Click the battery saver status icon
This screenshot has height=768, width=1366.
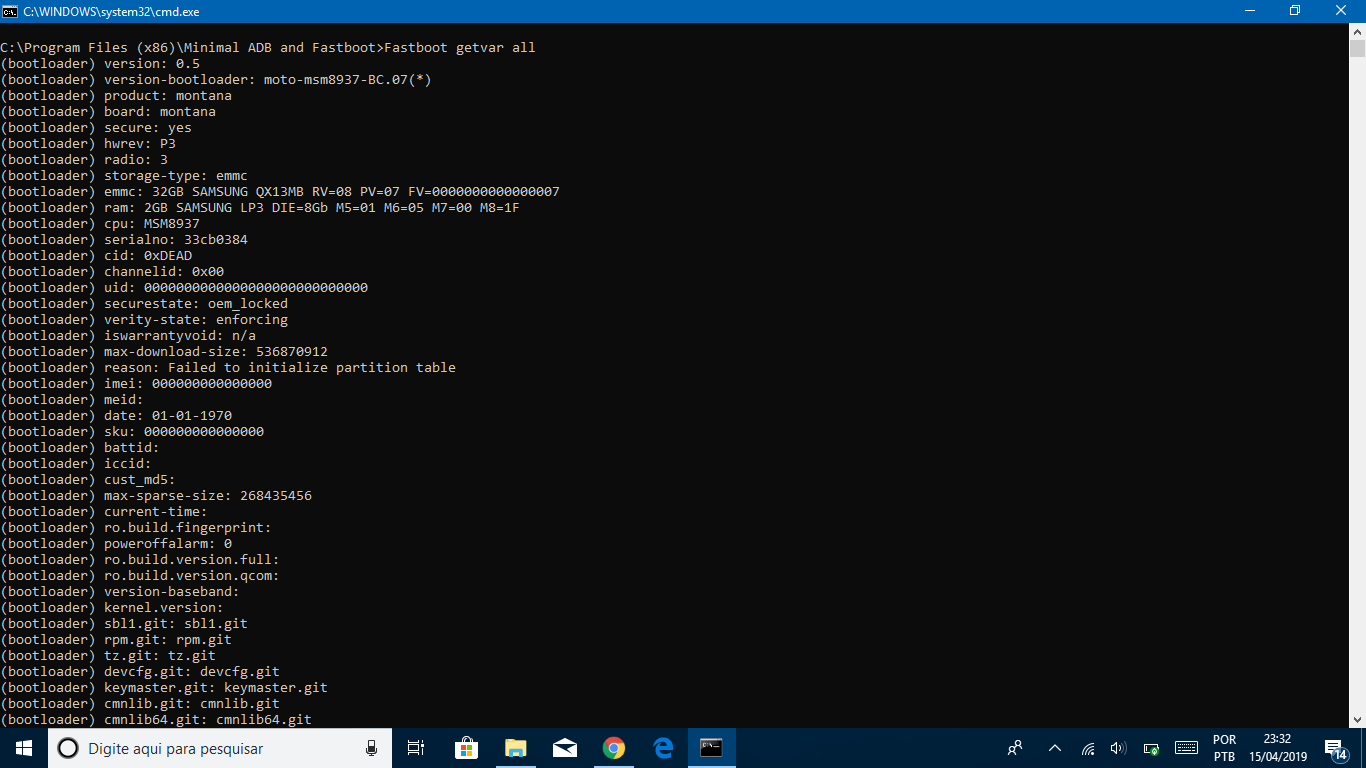[x=1152, y=748]
